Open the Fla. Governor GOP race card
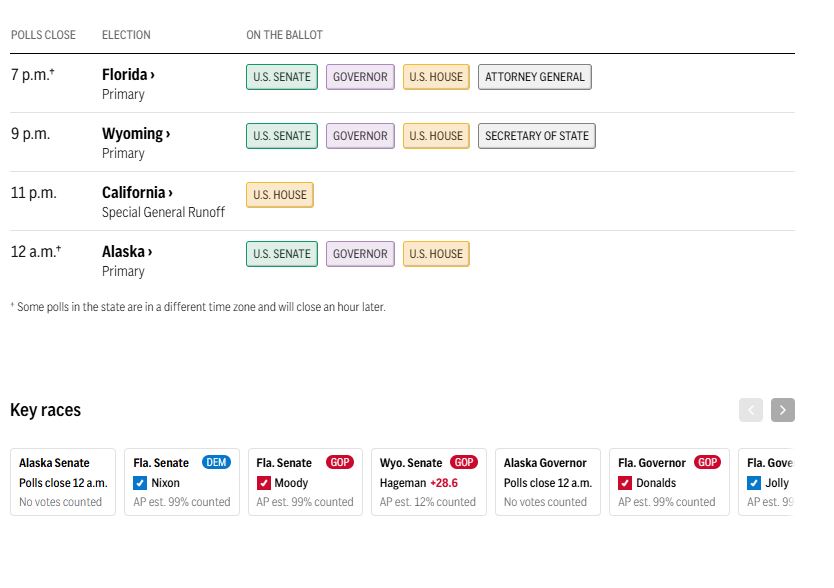The height and width of the screenshot is (588, 834). click(x=669, y=482)
